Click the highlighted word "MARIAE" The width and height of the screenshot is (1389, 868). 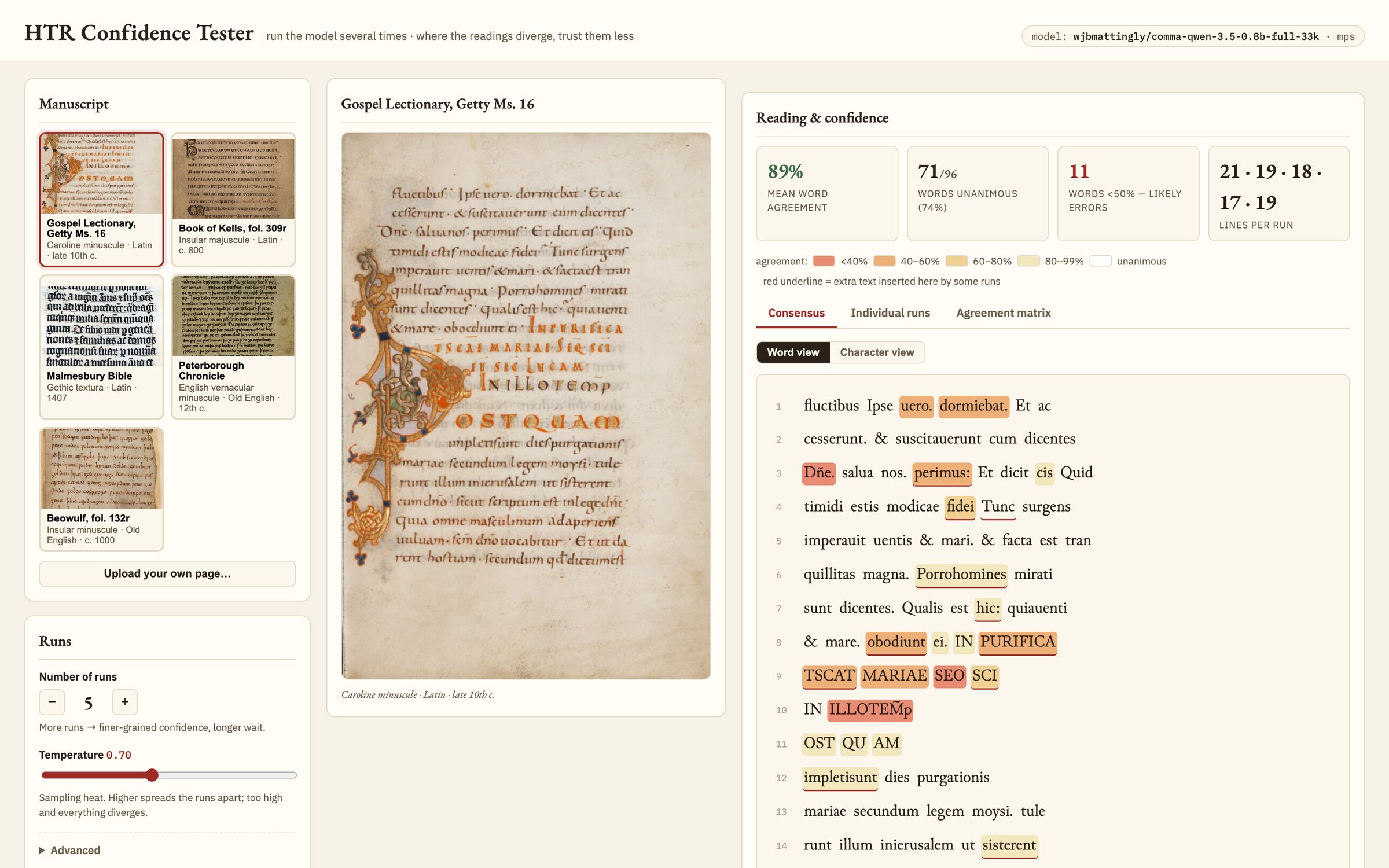(895, 676)
